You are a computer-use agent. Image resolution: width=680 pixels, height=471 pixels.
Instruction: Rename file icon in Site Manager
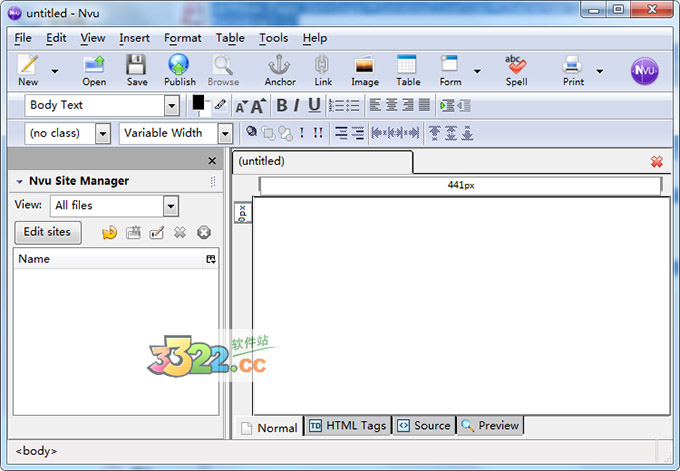(x=157, y=233)
